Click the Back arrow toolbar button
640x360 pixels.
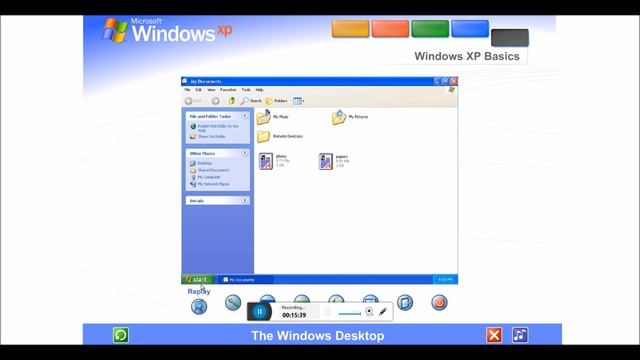coord(193,101)
